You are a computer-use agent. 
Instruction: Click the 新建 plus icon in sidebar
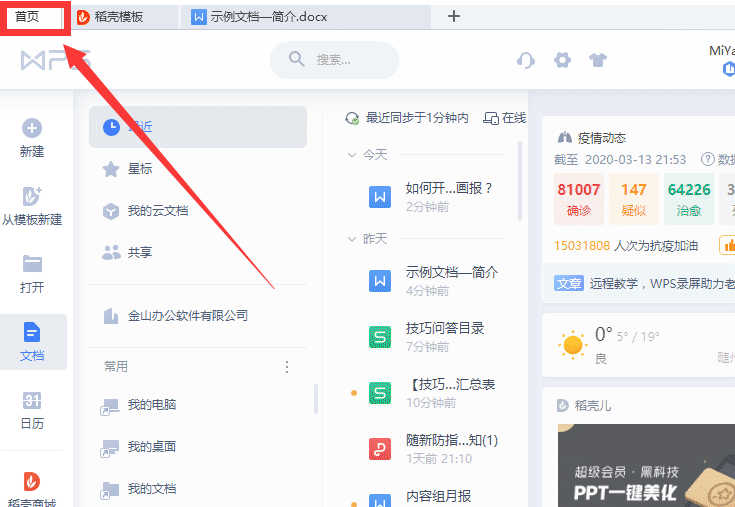(32, 128)
